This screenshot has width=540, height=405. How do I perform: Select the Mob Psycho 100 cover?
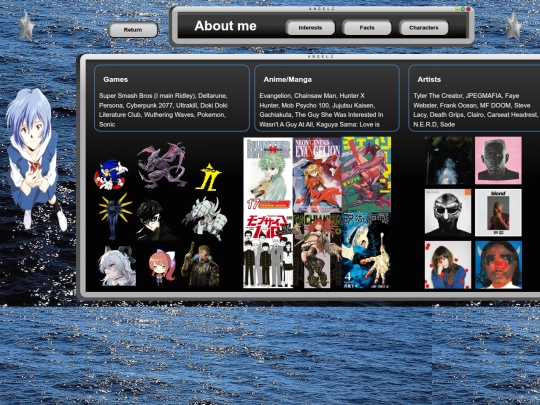pyautogui.click(x=268, y=251)
